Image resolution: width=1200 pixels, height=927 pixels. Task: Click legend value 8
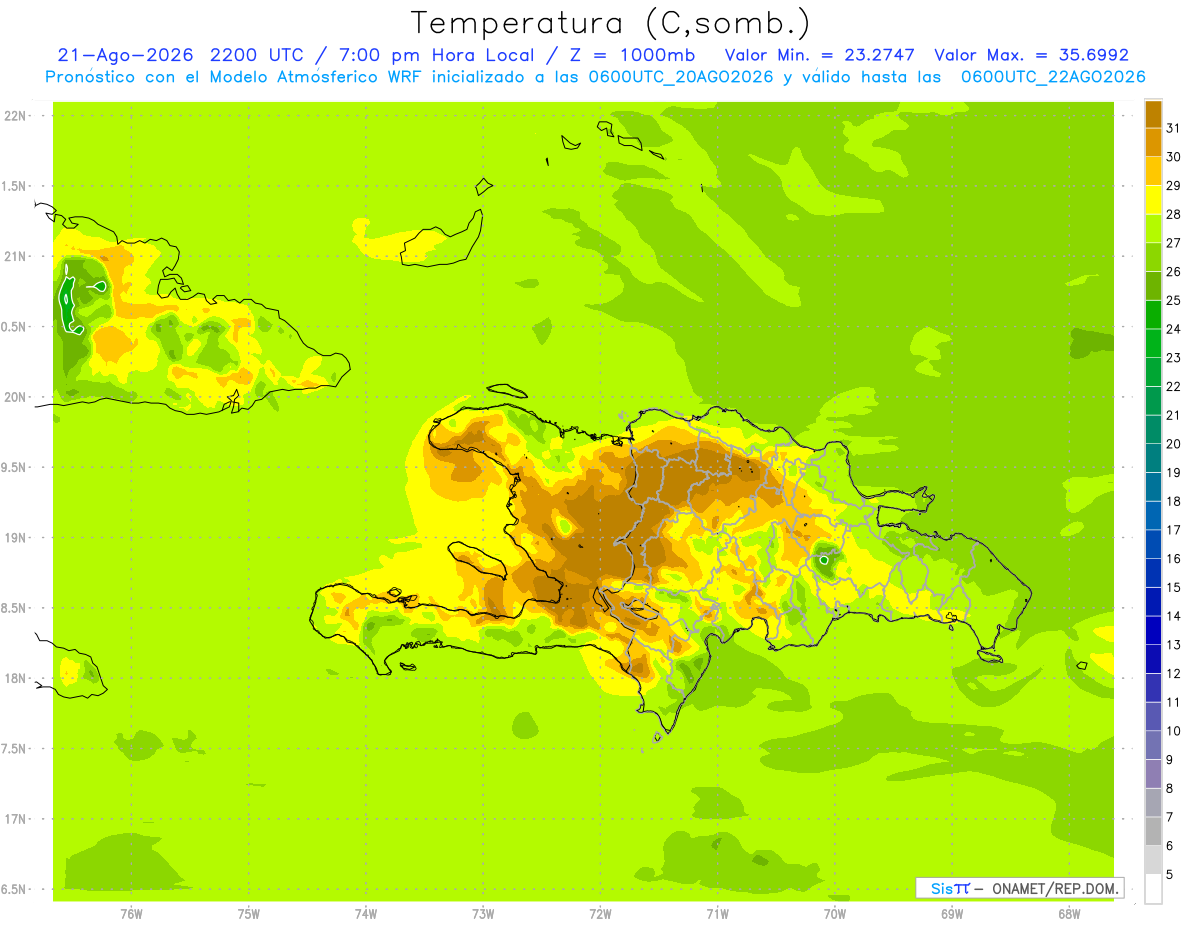point(1170,789)
